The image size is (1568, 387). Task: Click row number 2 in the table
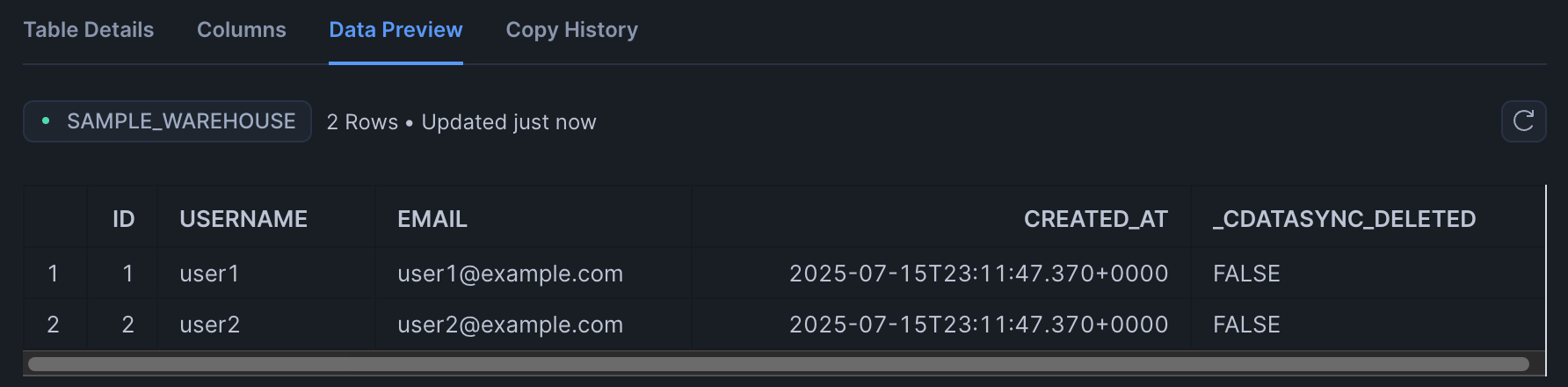54,325
